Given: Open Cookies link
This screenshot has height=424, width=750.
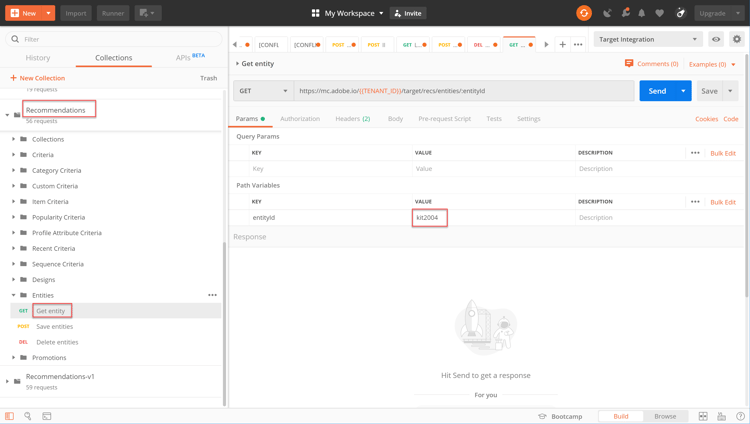Looking at the screenshot, I should [706, 119].
